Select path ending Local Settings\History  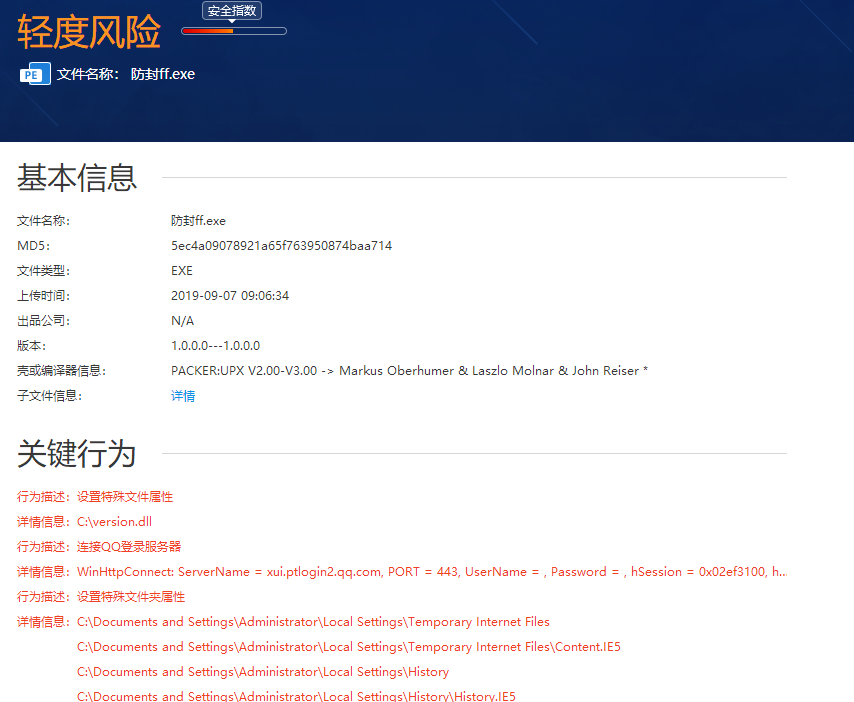263,672
